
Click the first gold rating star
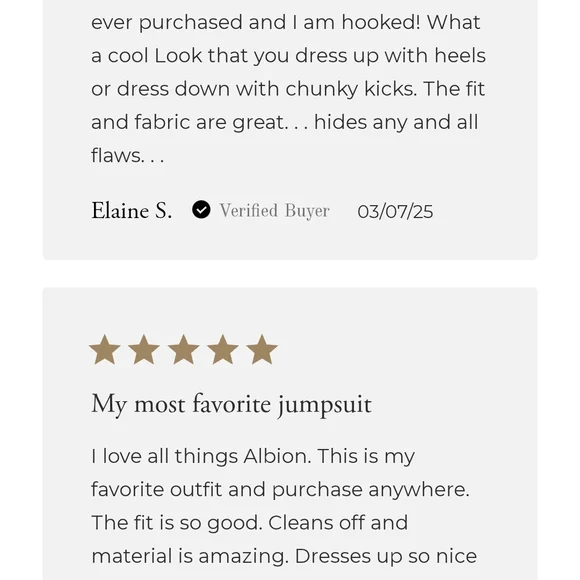point(105,350)
